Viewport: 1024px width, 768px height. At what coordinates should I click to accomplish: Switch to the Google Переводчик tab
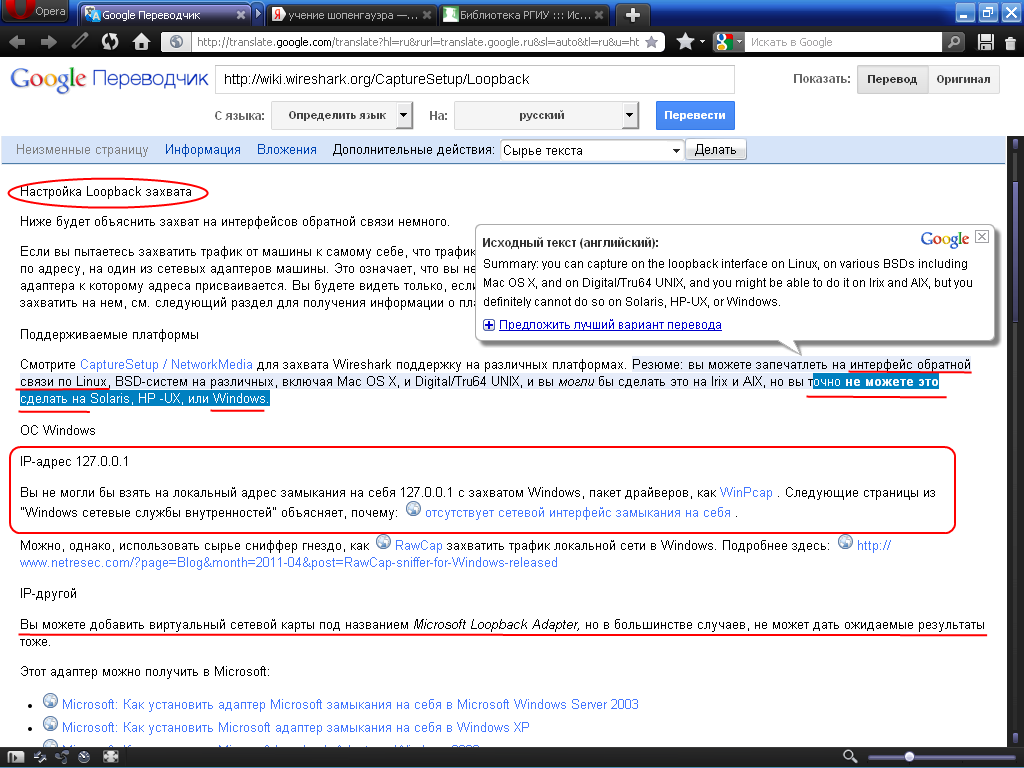tap(163, 14)
